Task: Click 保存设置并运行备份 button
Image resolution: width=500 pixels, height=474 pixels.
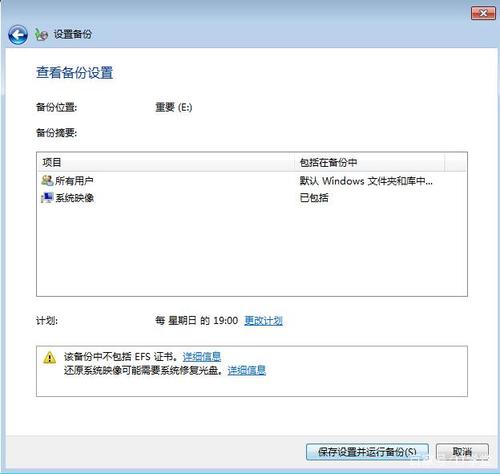Action: click(367, 452)
